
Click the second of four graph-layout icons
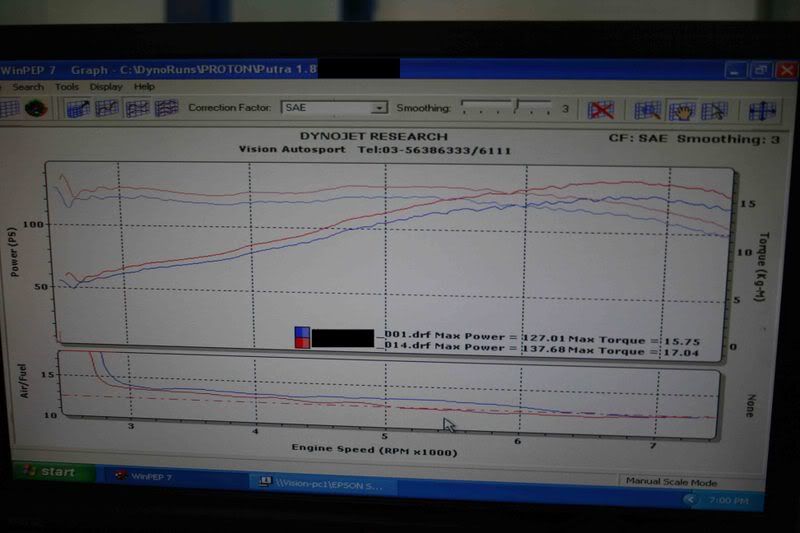tap(107, 108)
